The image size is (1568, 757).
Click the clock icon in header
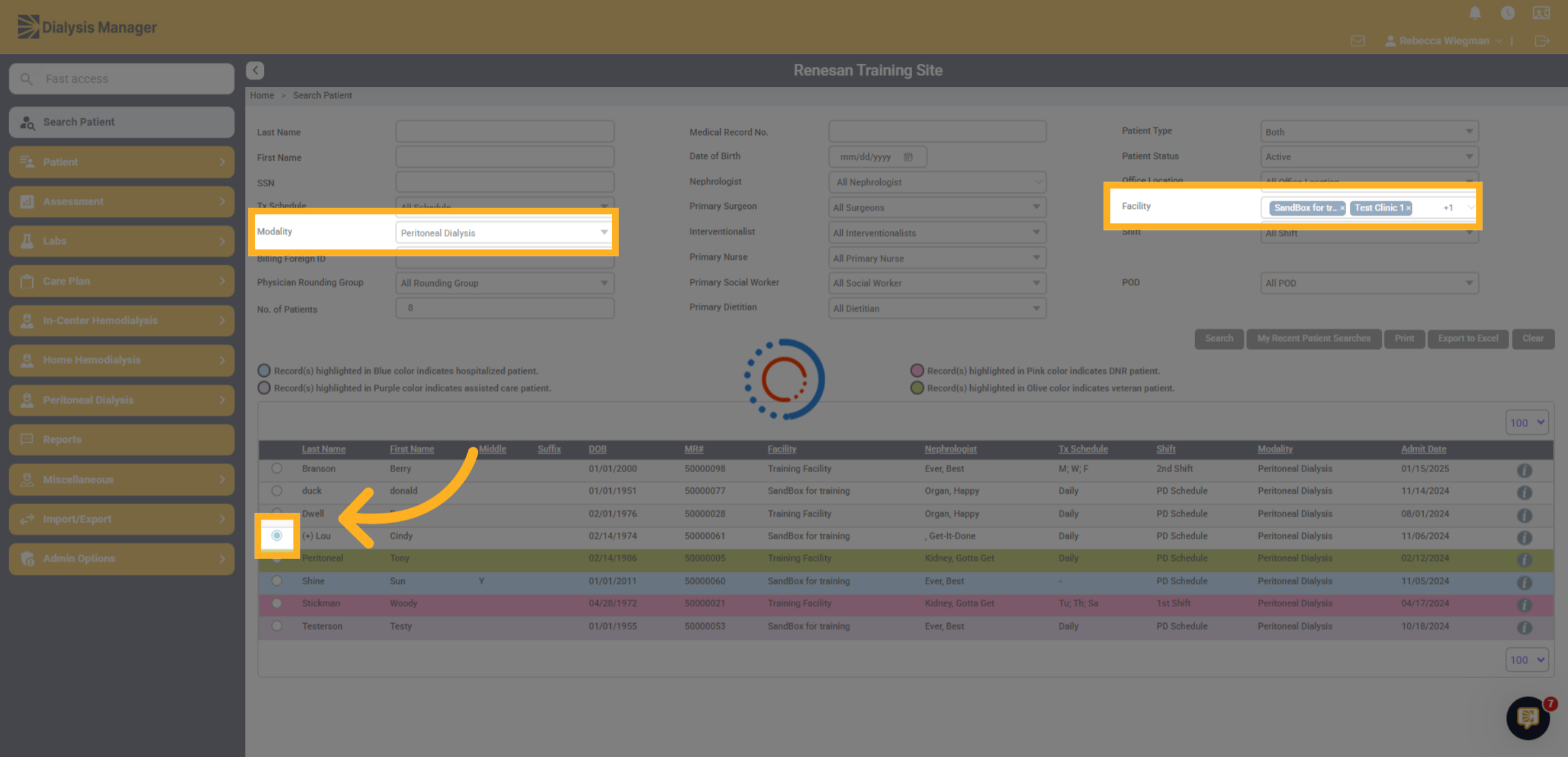[1508, 13]
